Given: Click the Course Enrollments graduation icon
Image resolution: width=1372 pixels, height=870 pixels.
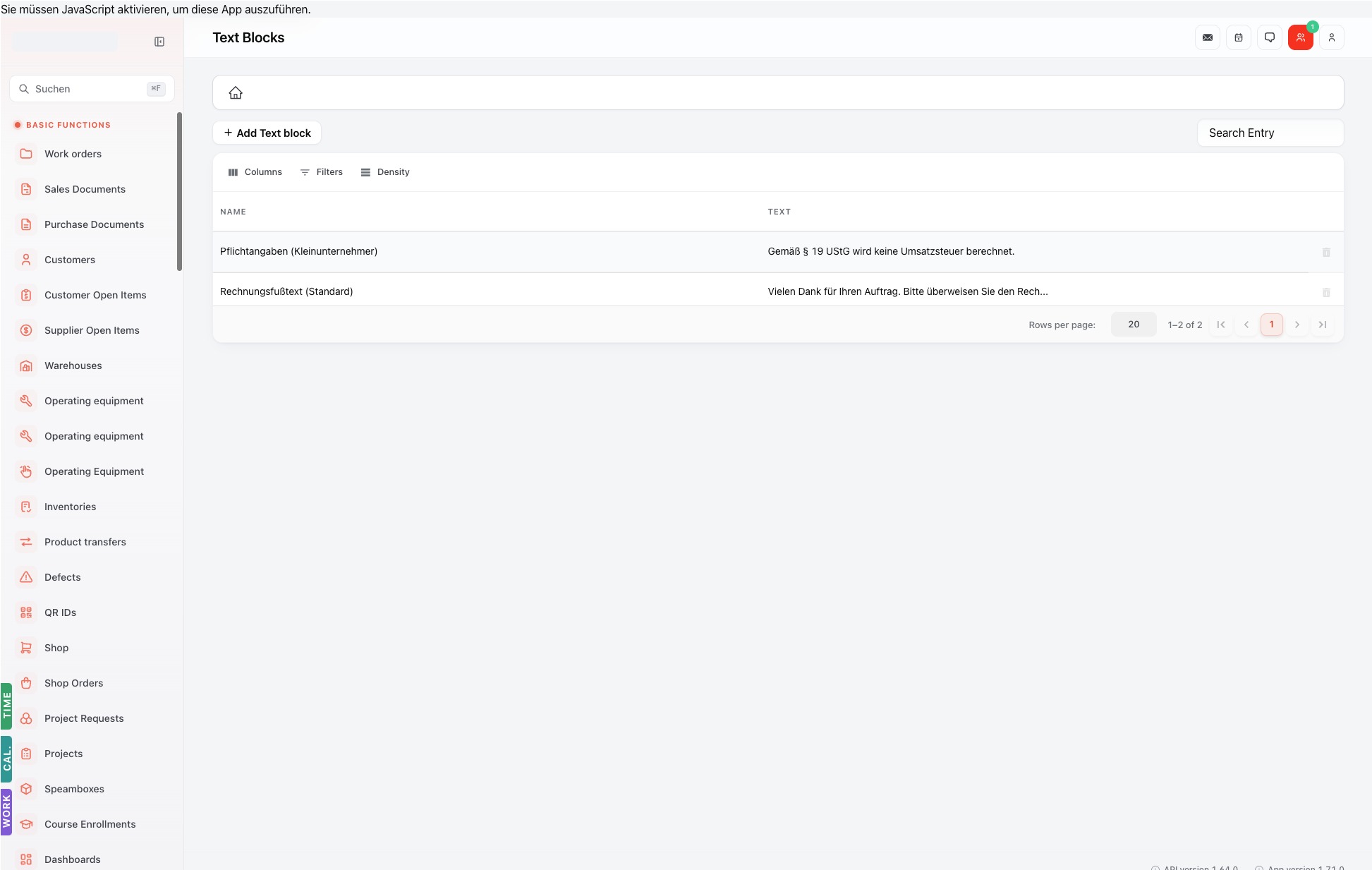Looking at the screenshot, I should (26, 824).
